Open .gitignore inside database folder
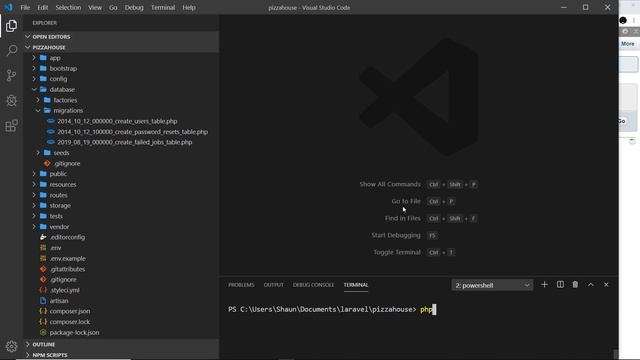This screenshot has height=360, width=640. pos(67,163)
